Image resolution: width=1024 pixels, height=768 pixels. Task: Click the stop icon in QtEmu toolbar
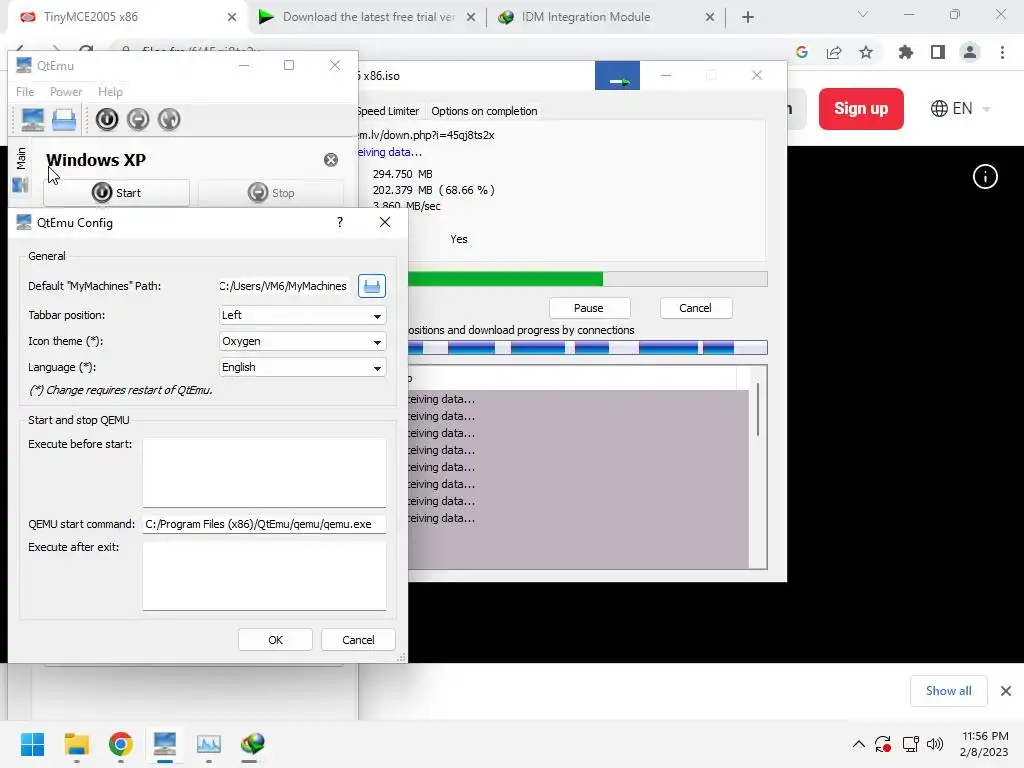tap(138, 120)
